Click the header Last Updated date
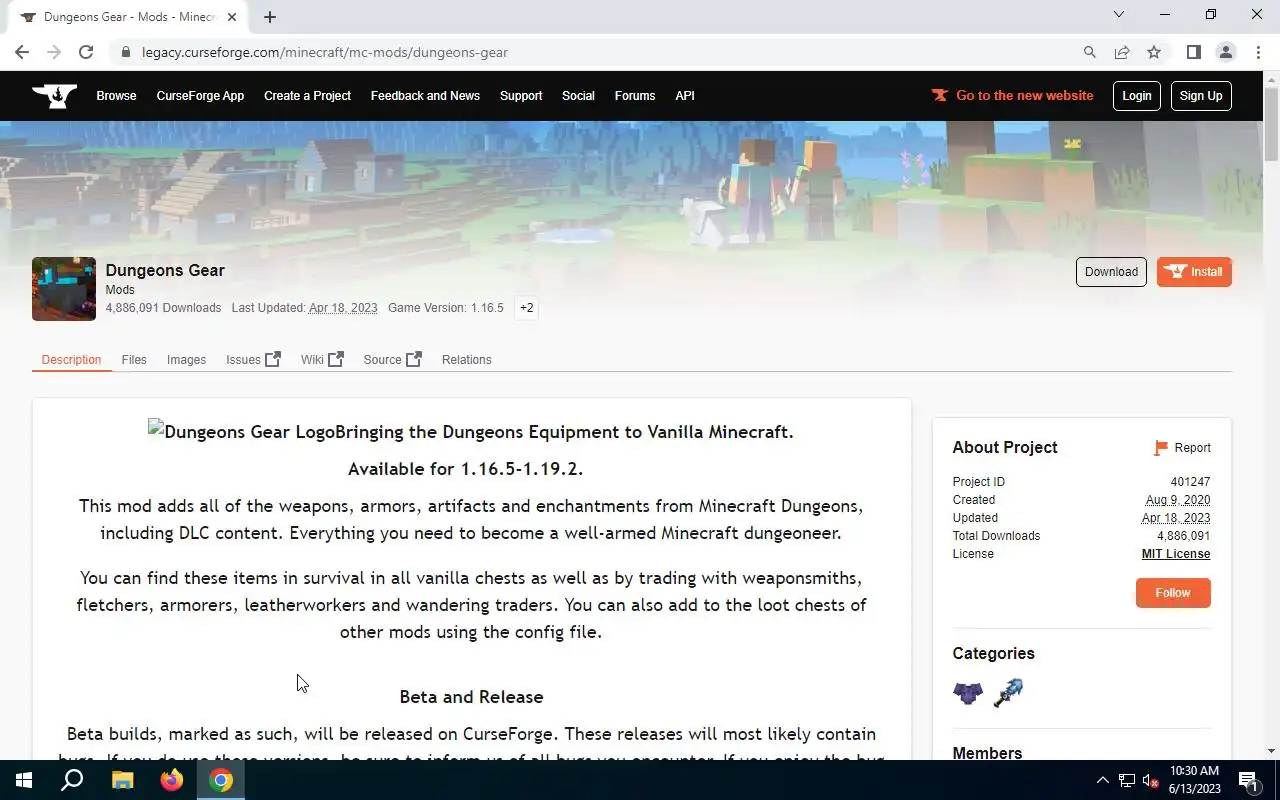This screenshot has height=800, width=1280. click(343, 308)
